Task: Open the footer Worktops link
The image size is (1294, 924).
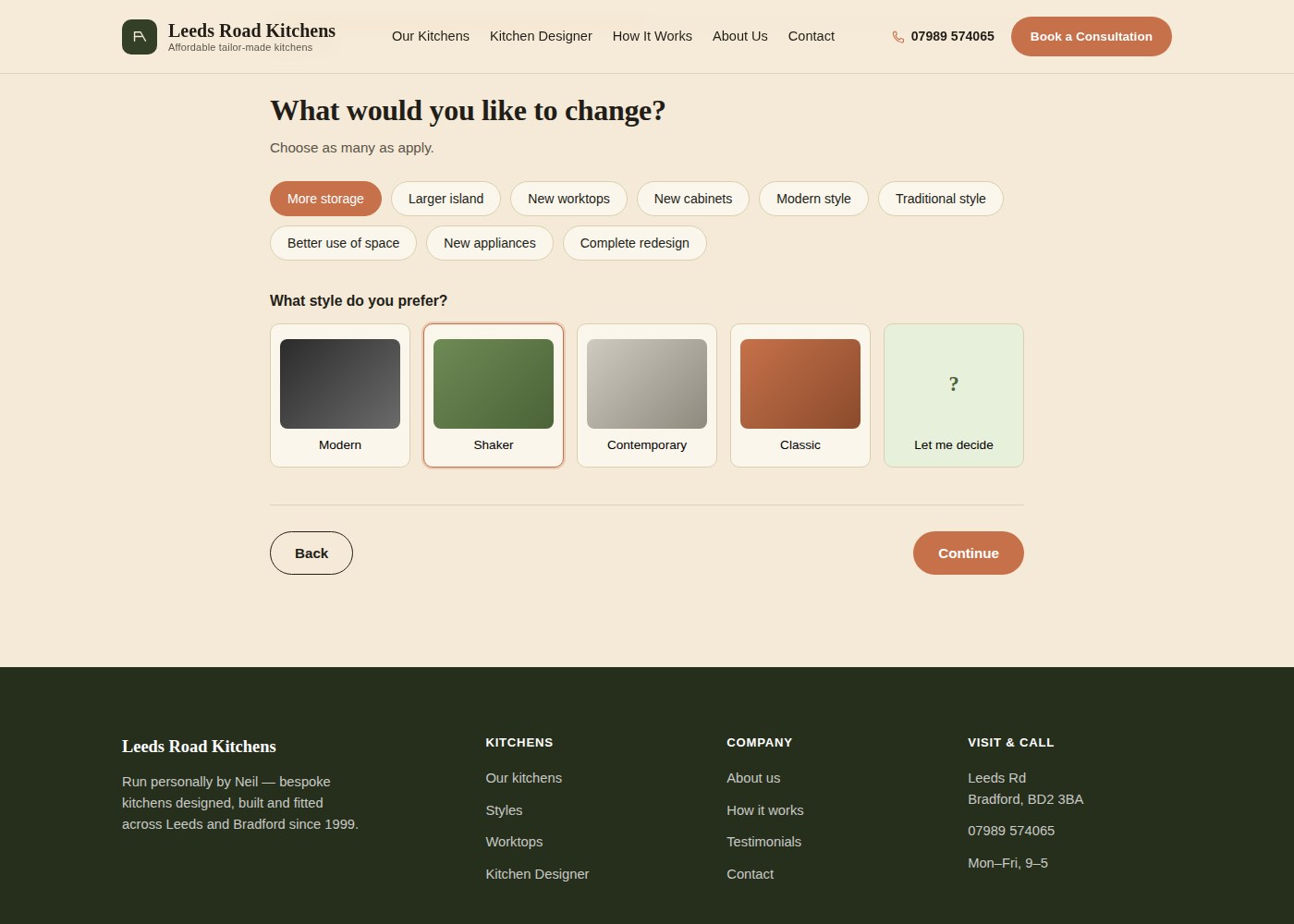Action: [514, 842]
